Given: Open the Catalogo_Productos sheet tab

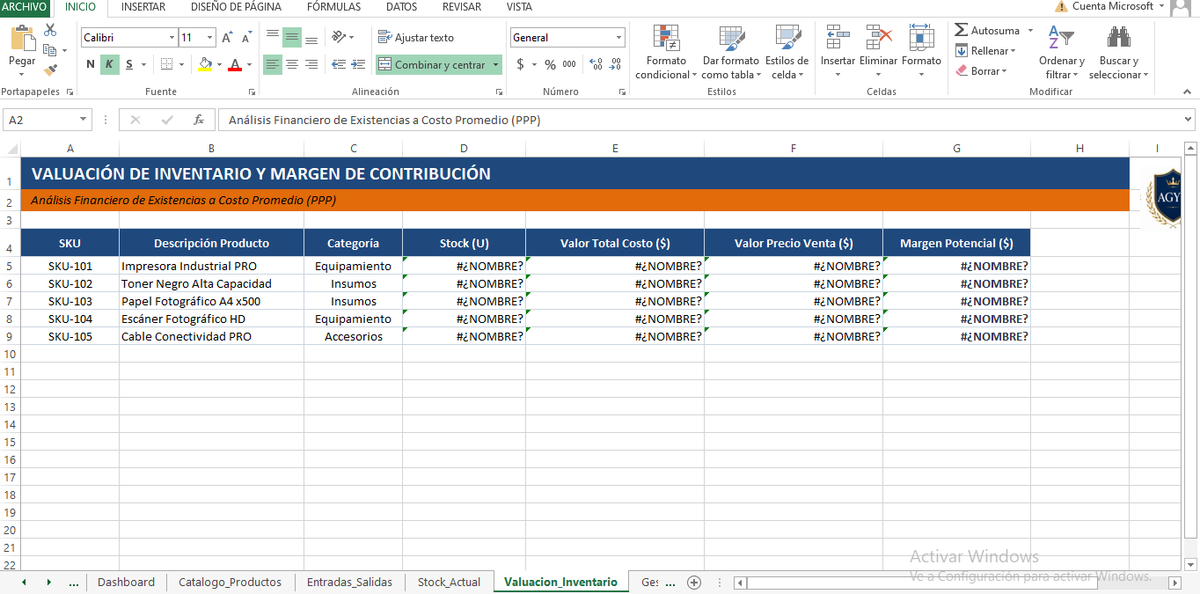Looking at the screenshot, I should click(230, 582).
